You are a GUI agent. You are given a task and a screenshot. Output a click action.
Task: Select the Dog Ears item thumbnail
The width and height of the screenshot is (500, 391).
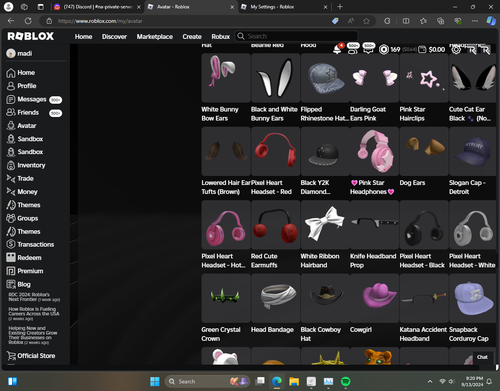(x=424, y=151)
